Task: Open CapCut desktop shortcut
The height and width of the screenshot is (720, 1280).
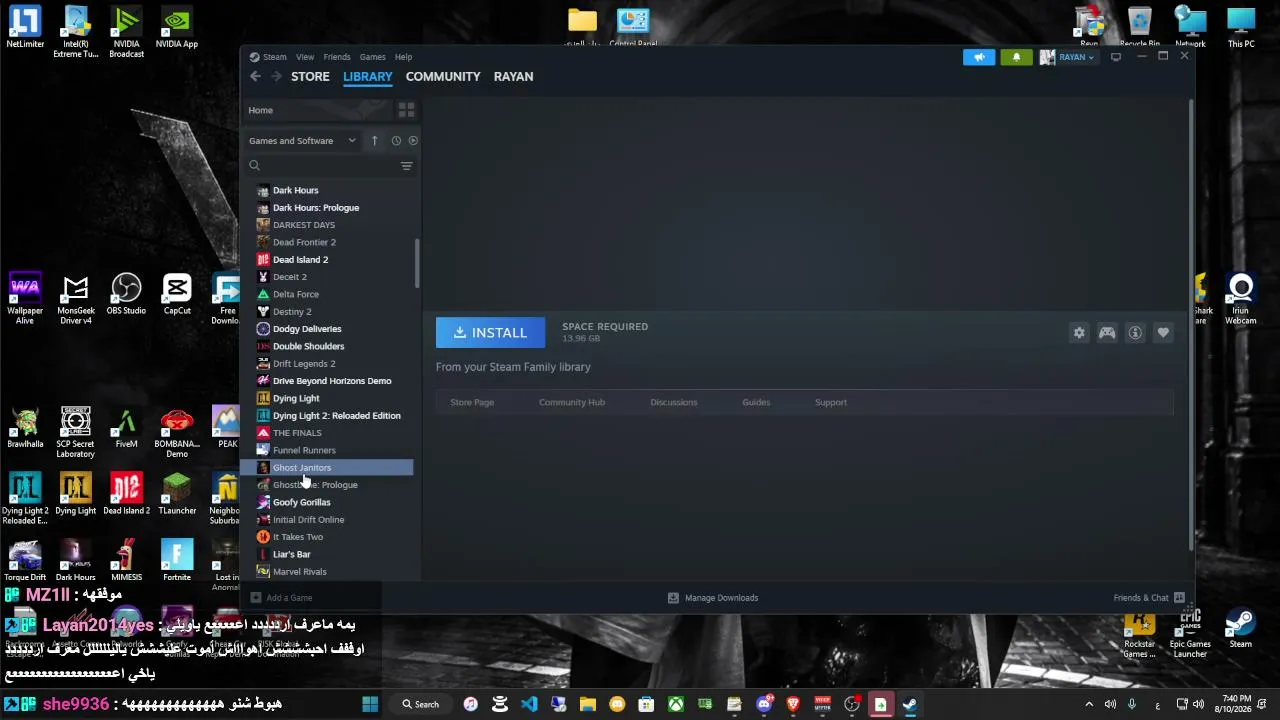Action: click(x=177, y=295)
